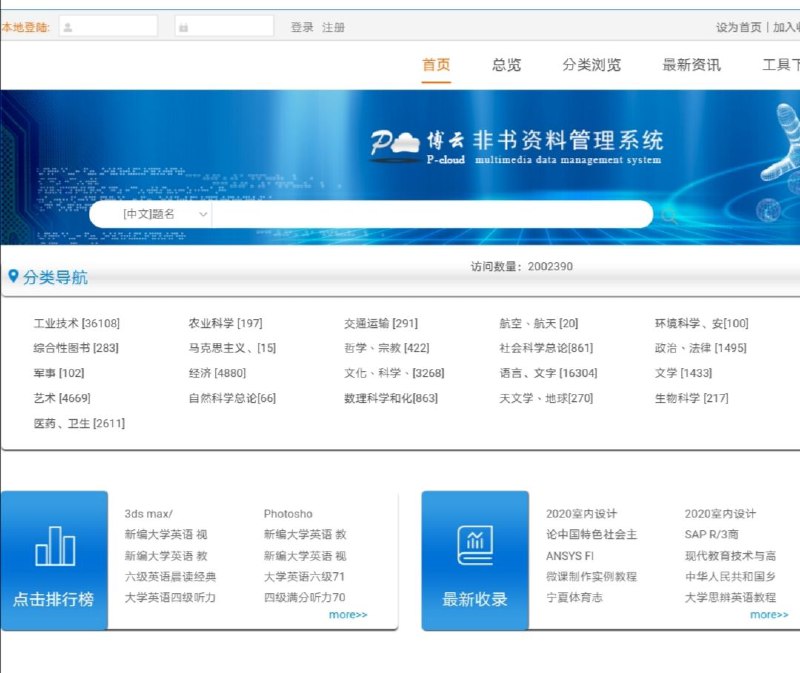This screenshot has width=800, height=673.
Task: Click the bar chart ranking icon
Action: tap(55, 546)
